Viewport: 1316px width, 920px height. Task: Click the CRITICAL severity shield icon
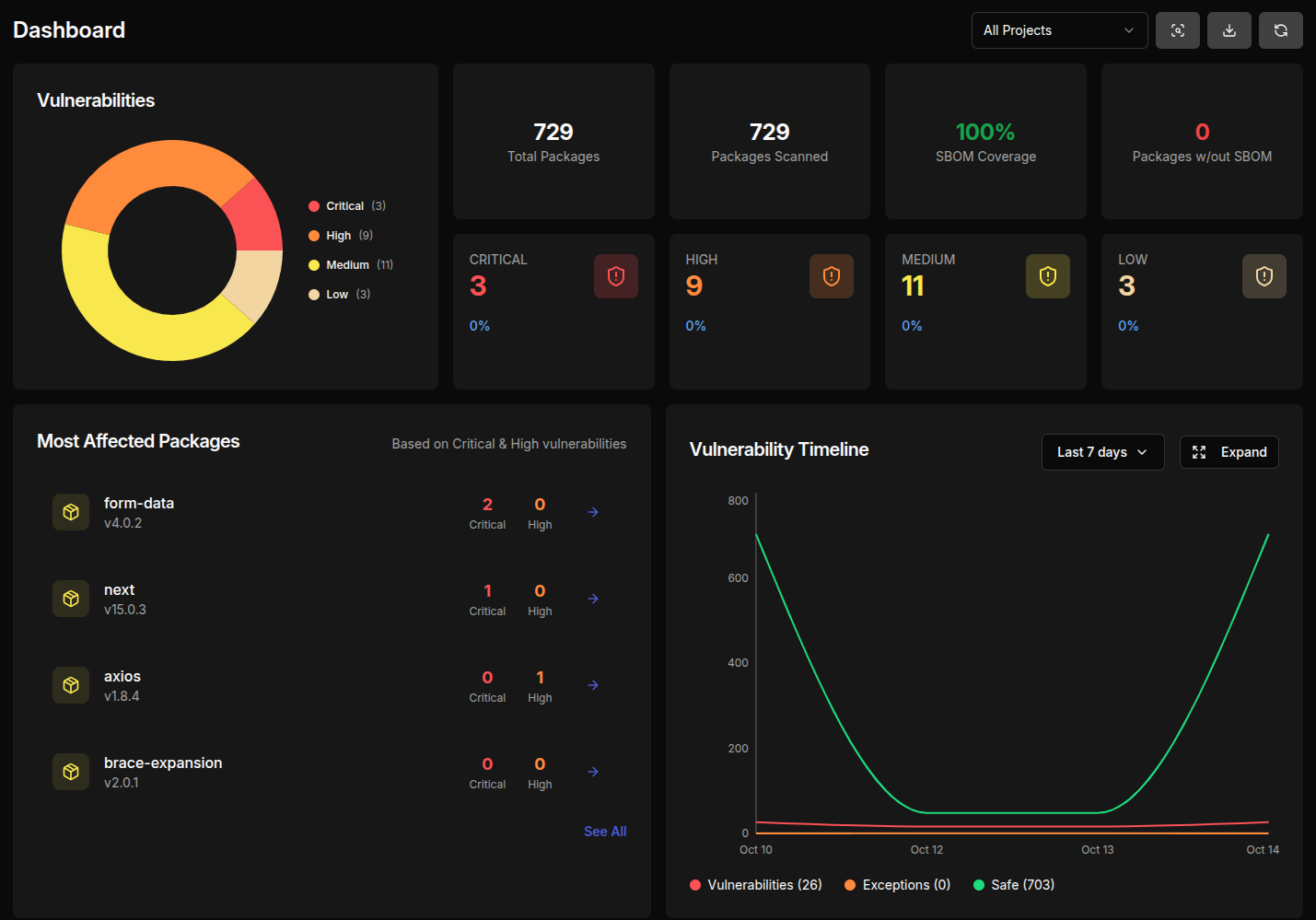click(x=616, y=276)
